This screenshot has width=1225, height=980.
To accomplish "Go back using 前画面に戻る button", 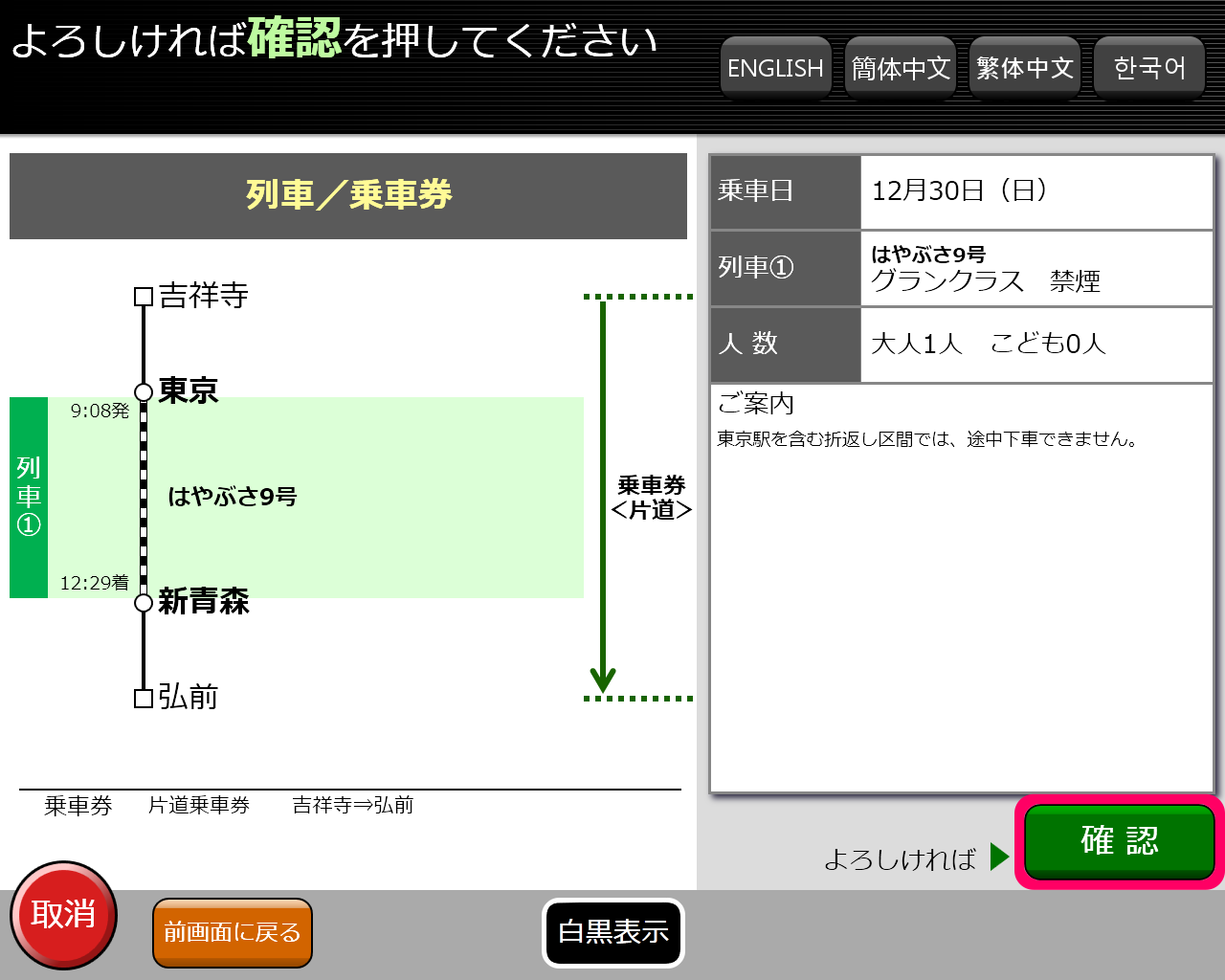I will click(x=233, y=932).
